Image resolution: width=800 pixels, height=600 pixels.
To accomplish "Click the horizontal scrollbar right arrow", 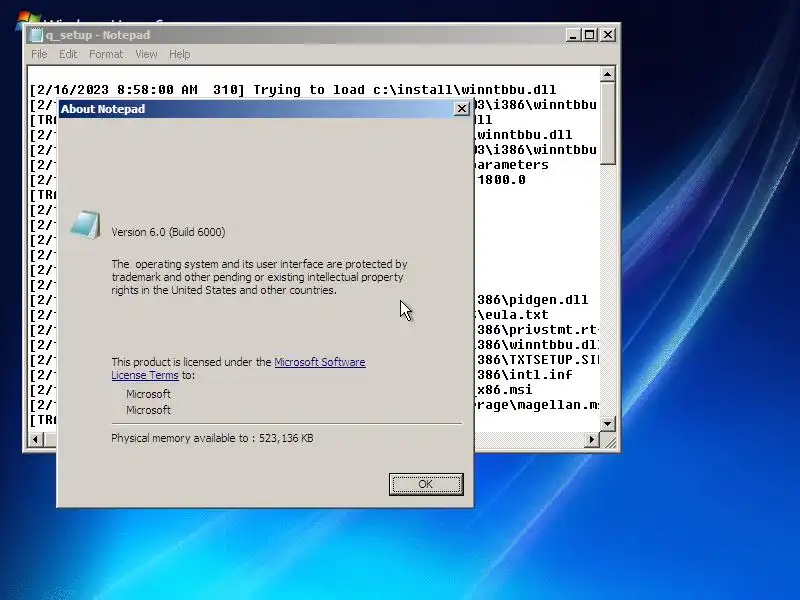I will (x=592, y=439).
